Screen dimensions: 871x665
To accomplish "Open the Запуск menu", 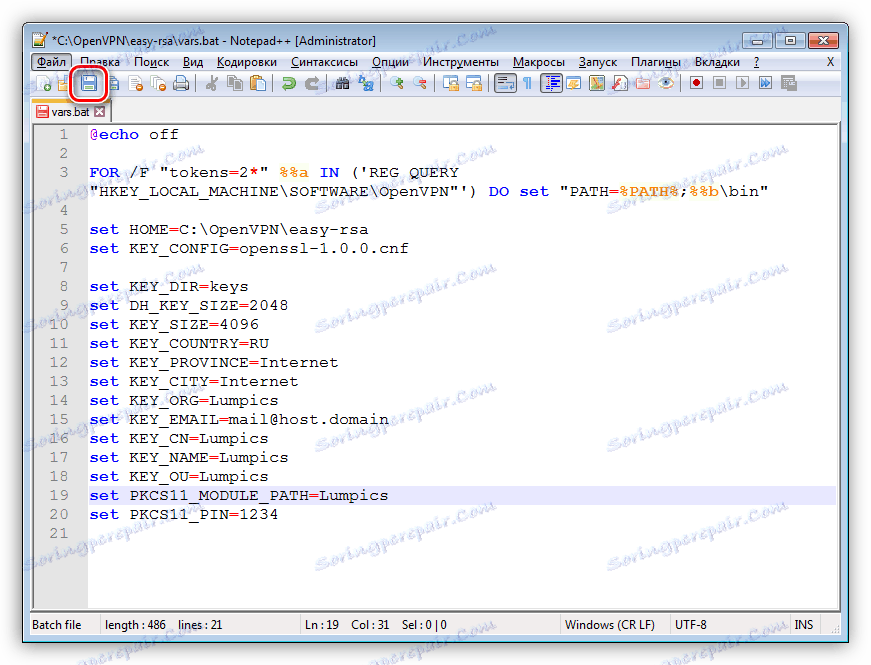I will [598, 62].
